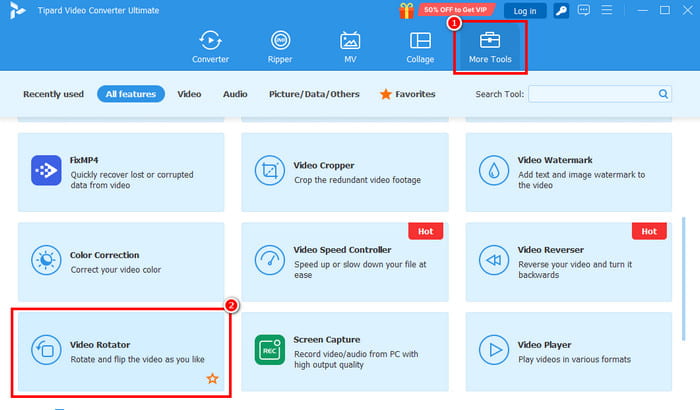Click Hot badge on Video Speed Controller
Viewport: 700px width, 410px height.
425,231
